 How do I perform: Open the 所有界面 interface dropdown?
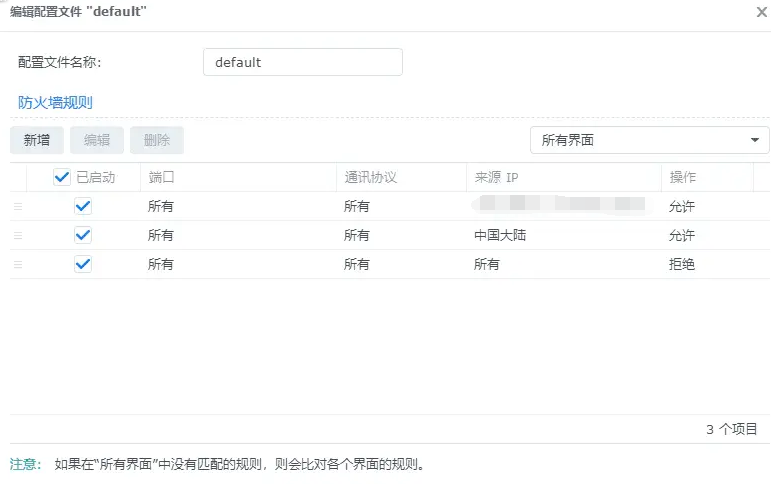640,140
